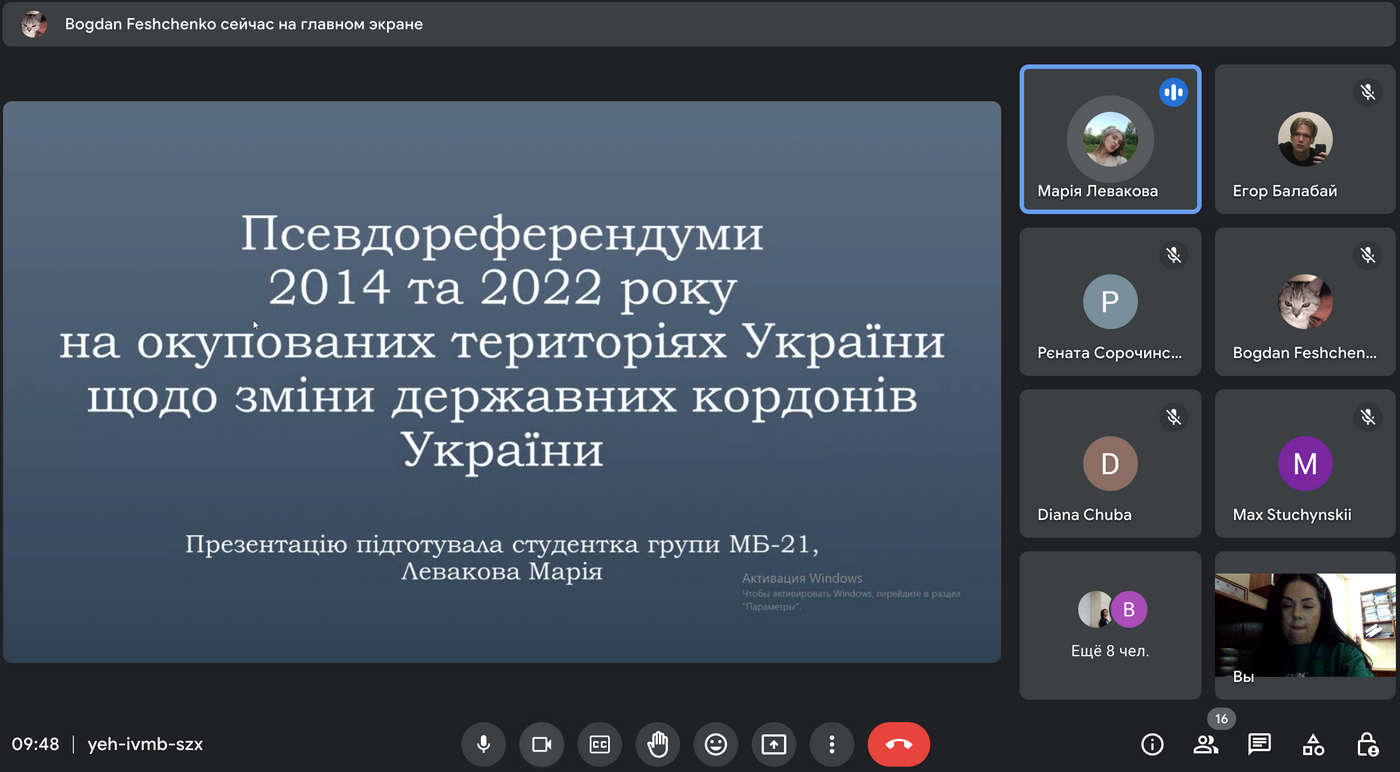Open the chat messages panel

(x=1259, y=744)
